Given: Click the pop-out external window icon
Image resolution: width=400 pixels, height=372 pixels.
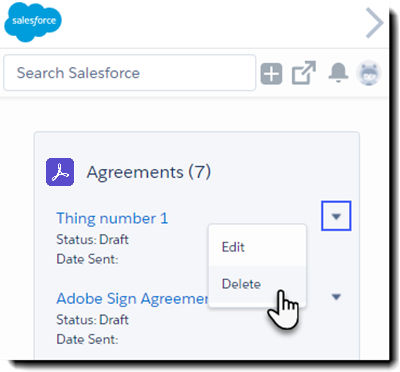Looking at the screenshot, I should (304, 73).
